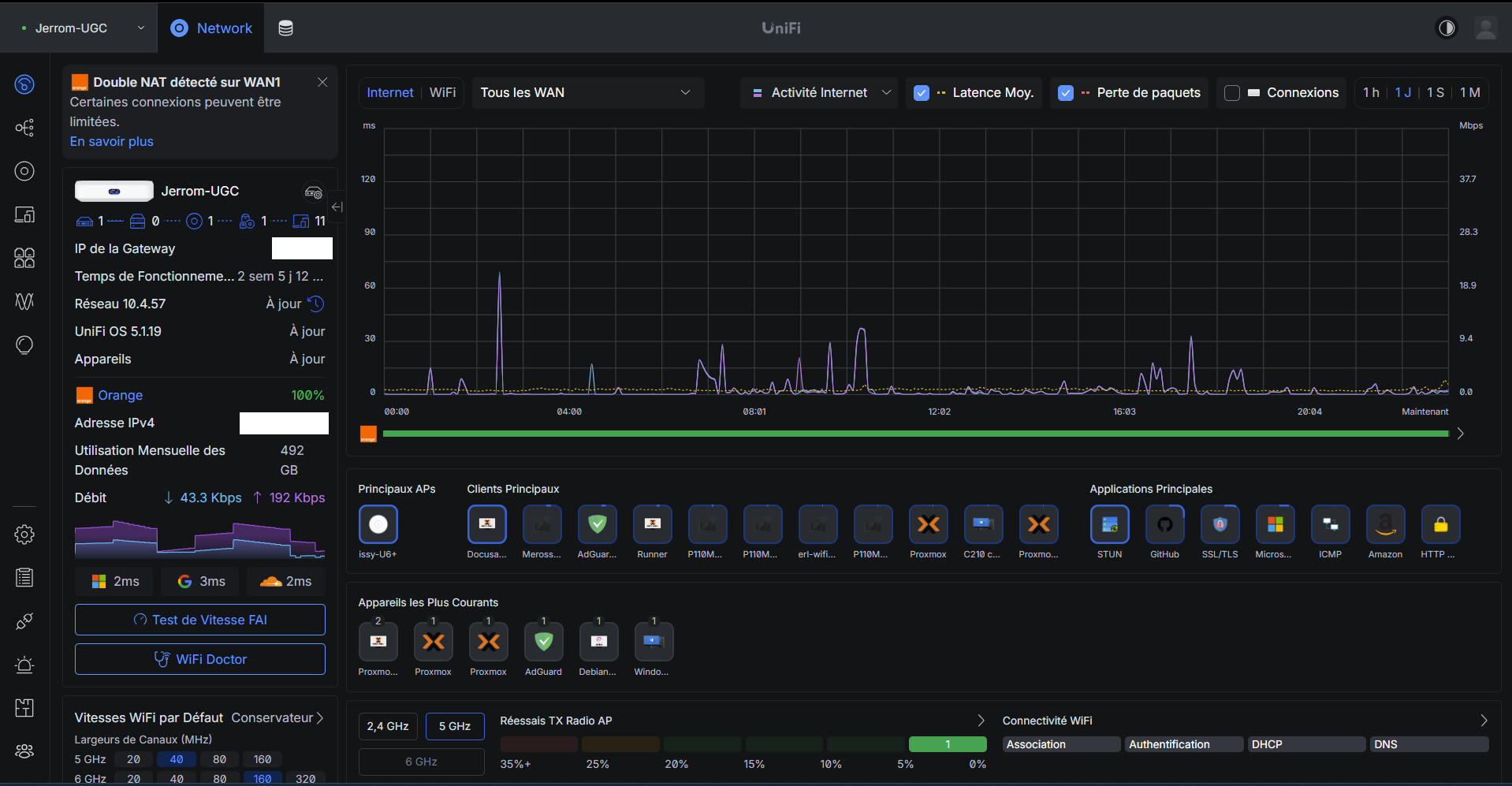
Task: Open the alarm siren icon in sidebar
Action: click(24, 665)
